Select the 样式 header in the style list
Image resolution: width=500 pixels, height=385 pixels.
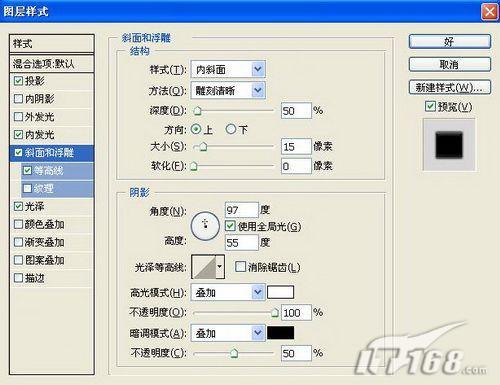[x=52, y=43]
